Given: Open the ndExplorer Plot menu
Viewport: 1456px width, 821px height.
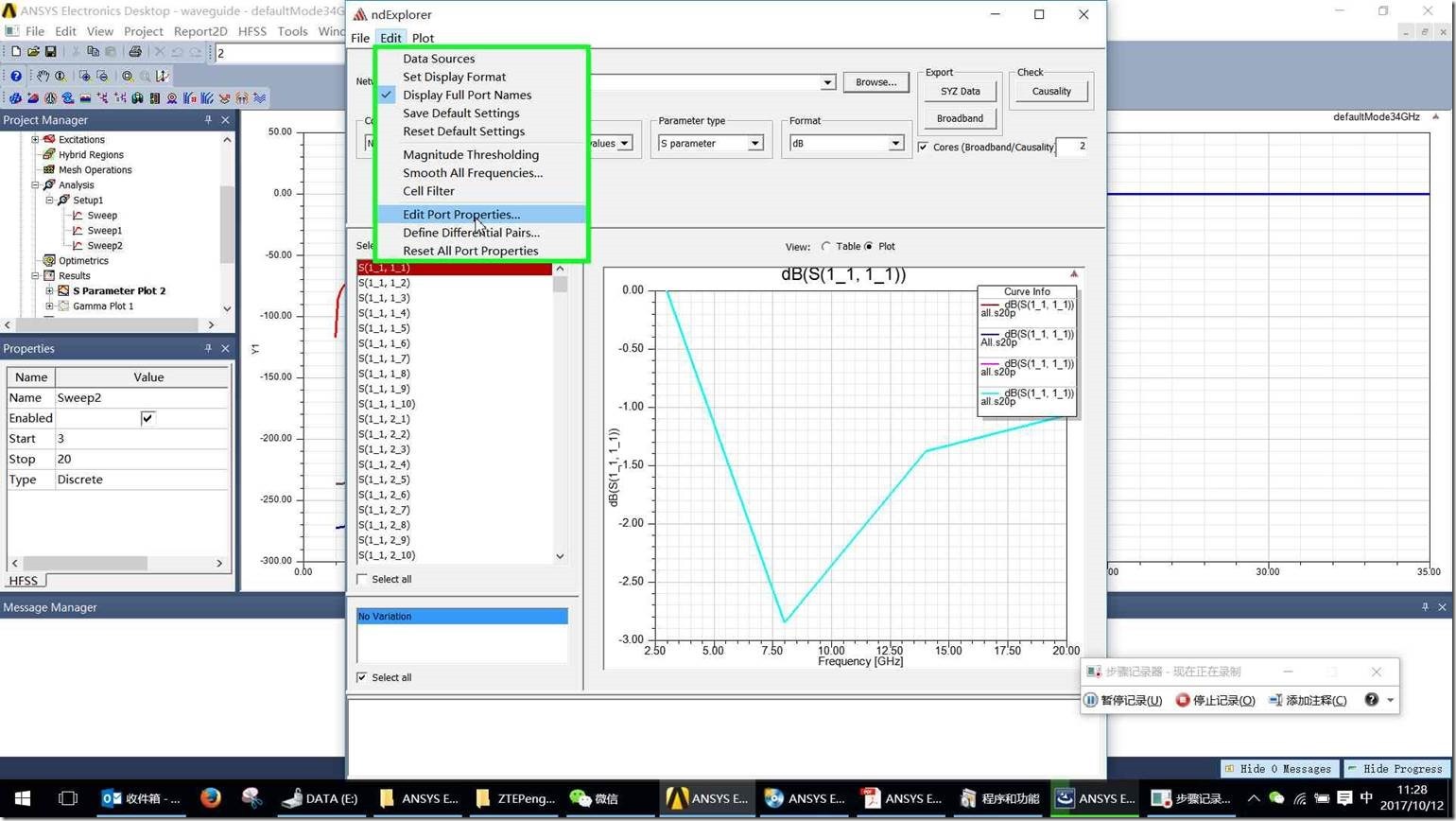Looking at the screenshot, I should click(x=423, y=38).
